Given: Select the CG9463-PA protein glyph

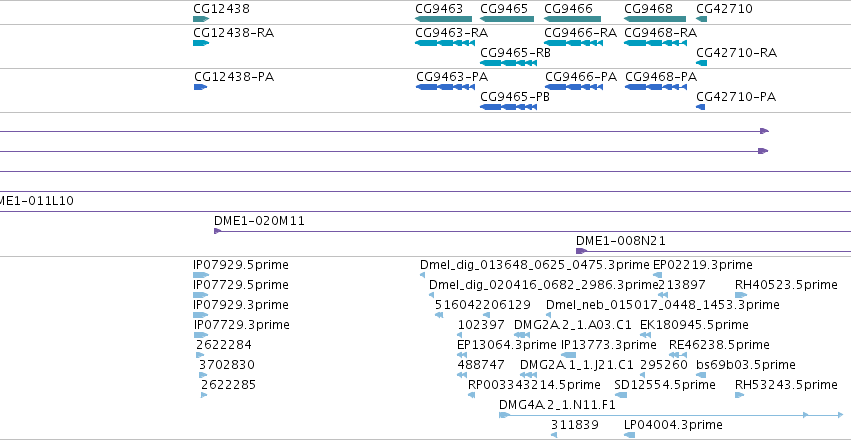Looking at the screenshot, I should click(444, 87).
